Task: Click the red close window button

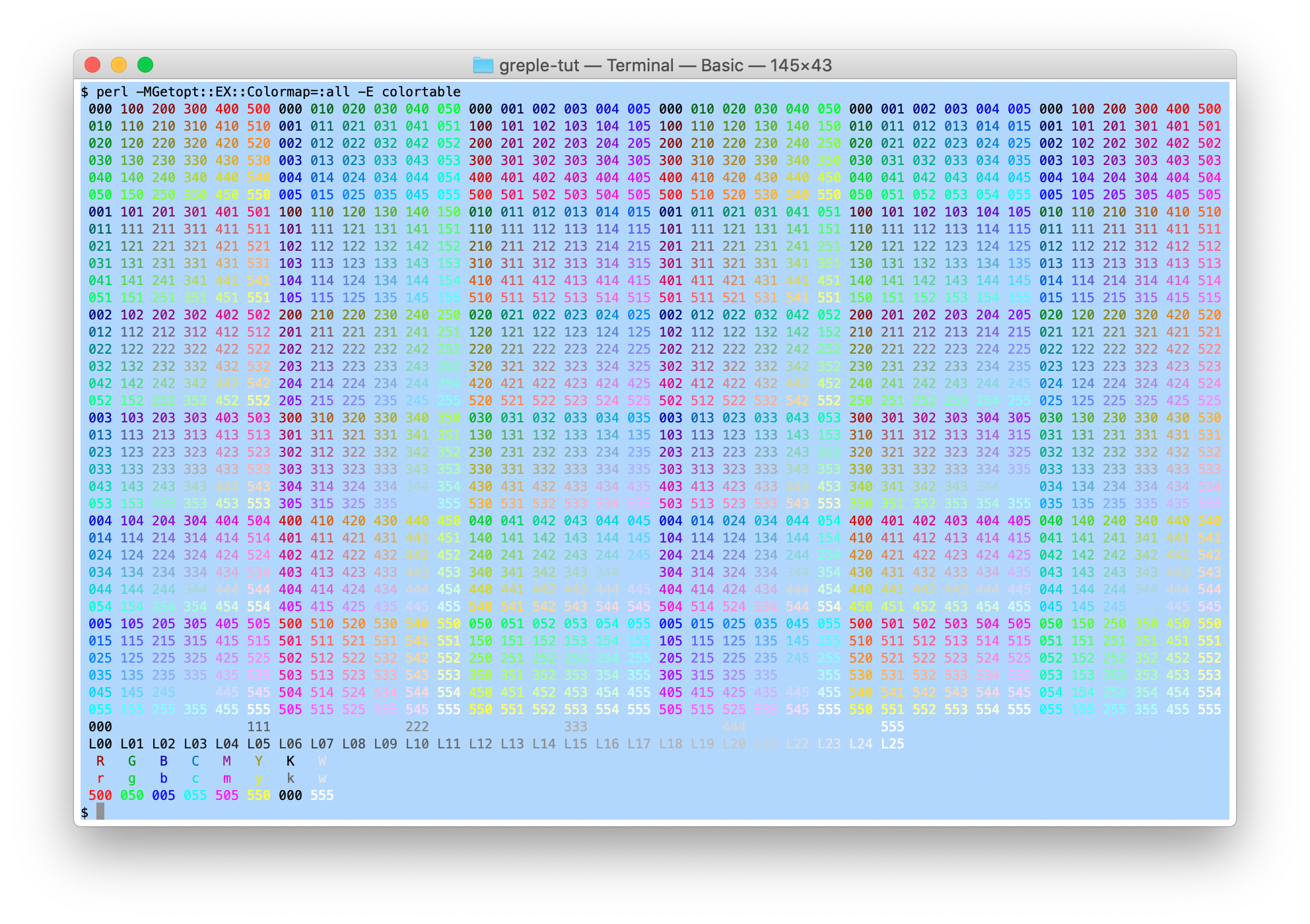Action: pos(92,65)
